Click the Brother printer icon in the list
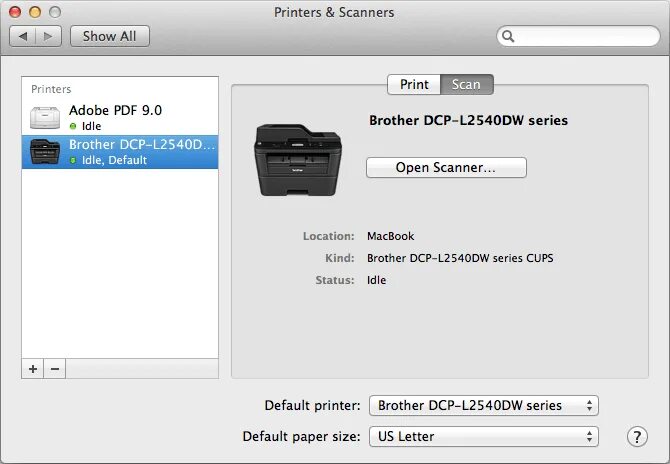 click(45, 152)
